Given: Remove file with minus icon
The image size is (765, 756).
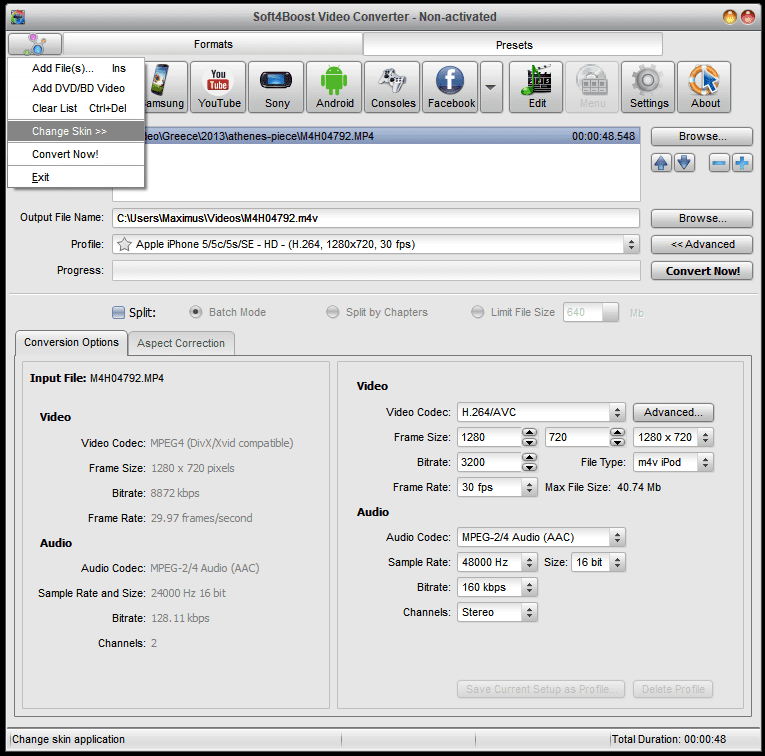Looking at the screenshot, I should [x=719, y=163].
